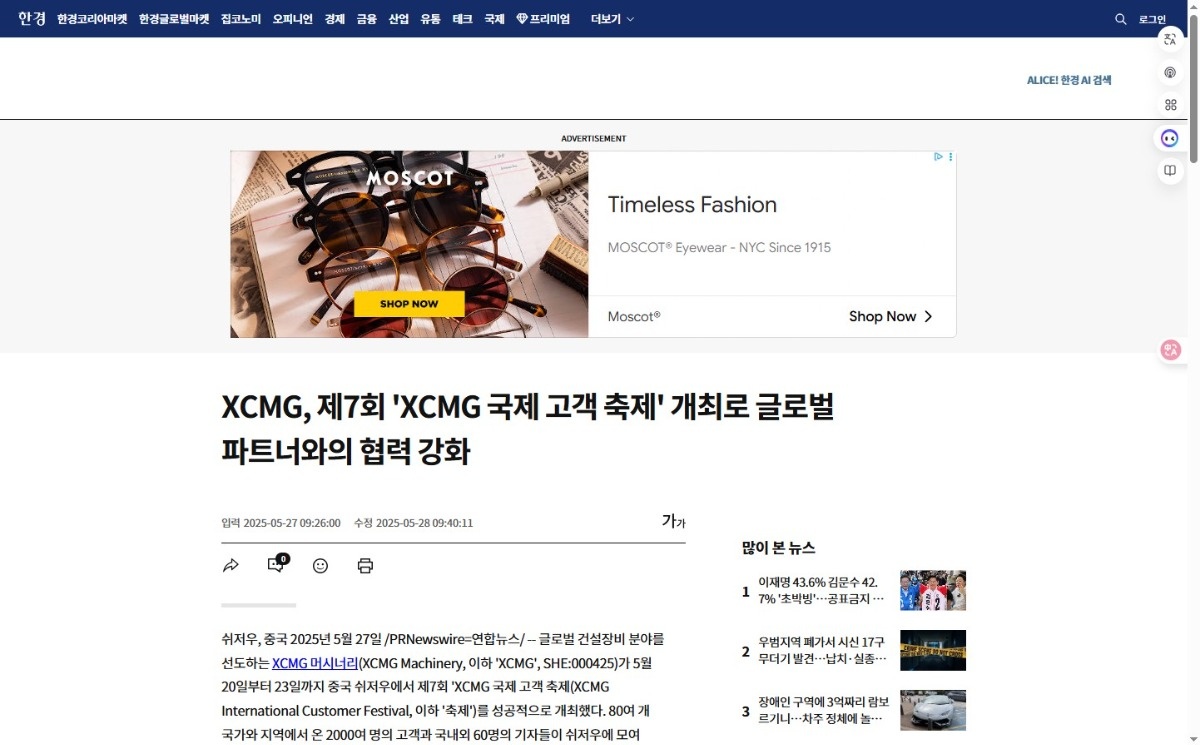The height and width of the screenshot is (745, 1200).
Task: Click the smiley reaction icon
Action: point(320,566)
